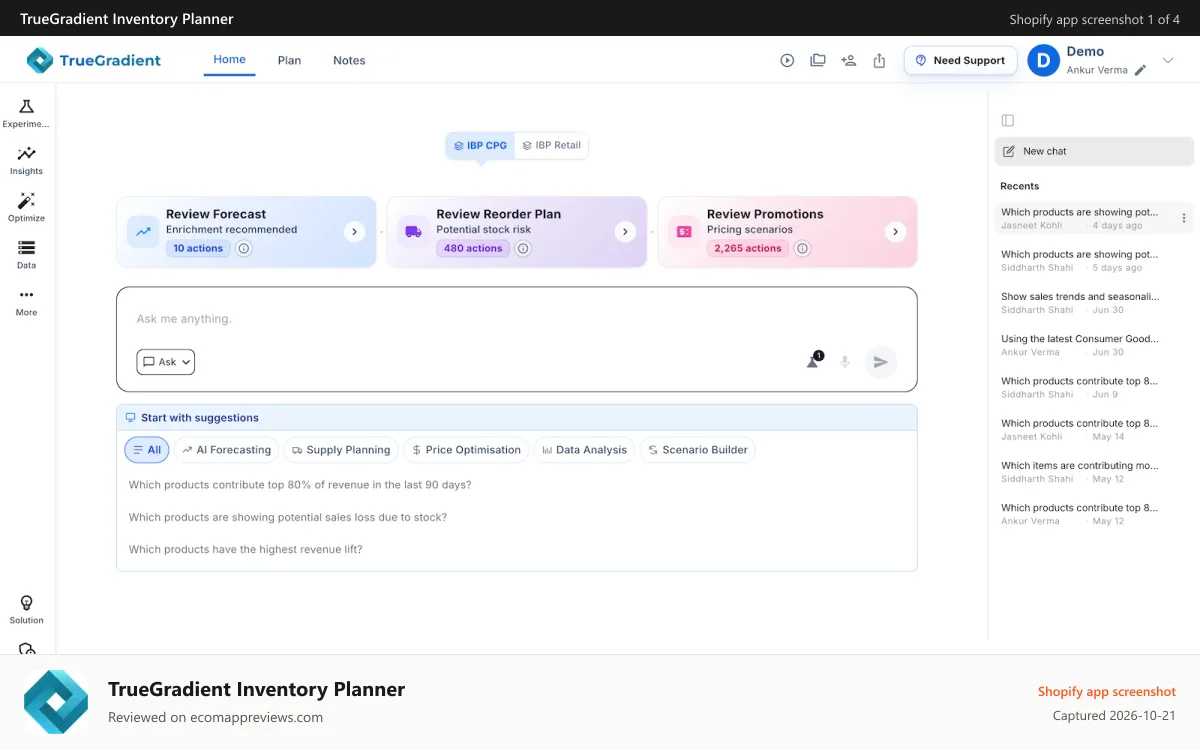Click the Review Reorder Plan card title
The image size is (1200, 750).
point(499,214)
